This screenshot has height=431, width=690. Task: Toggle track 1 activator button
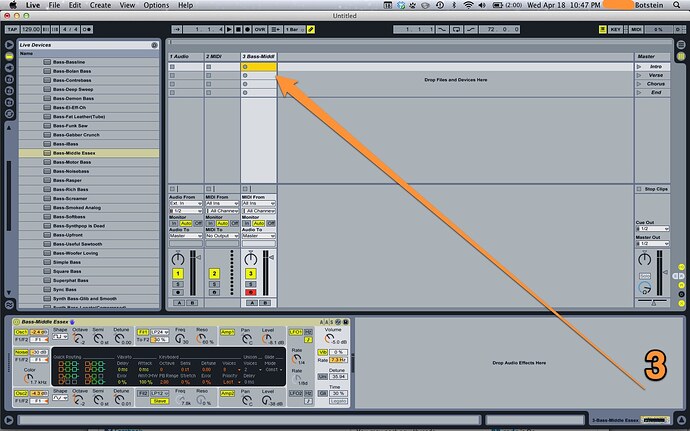[x=178, y=274]
